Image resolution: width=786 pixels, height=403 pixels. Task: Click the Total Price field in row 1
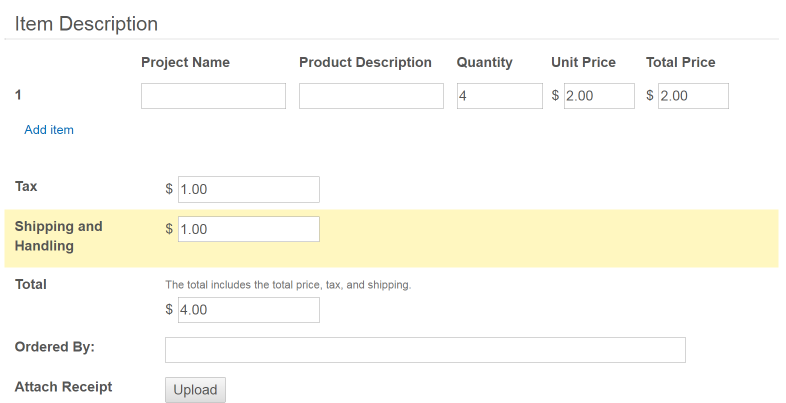(692, 96)
